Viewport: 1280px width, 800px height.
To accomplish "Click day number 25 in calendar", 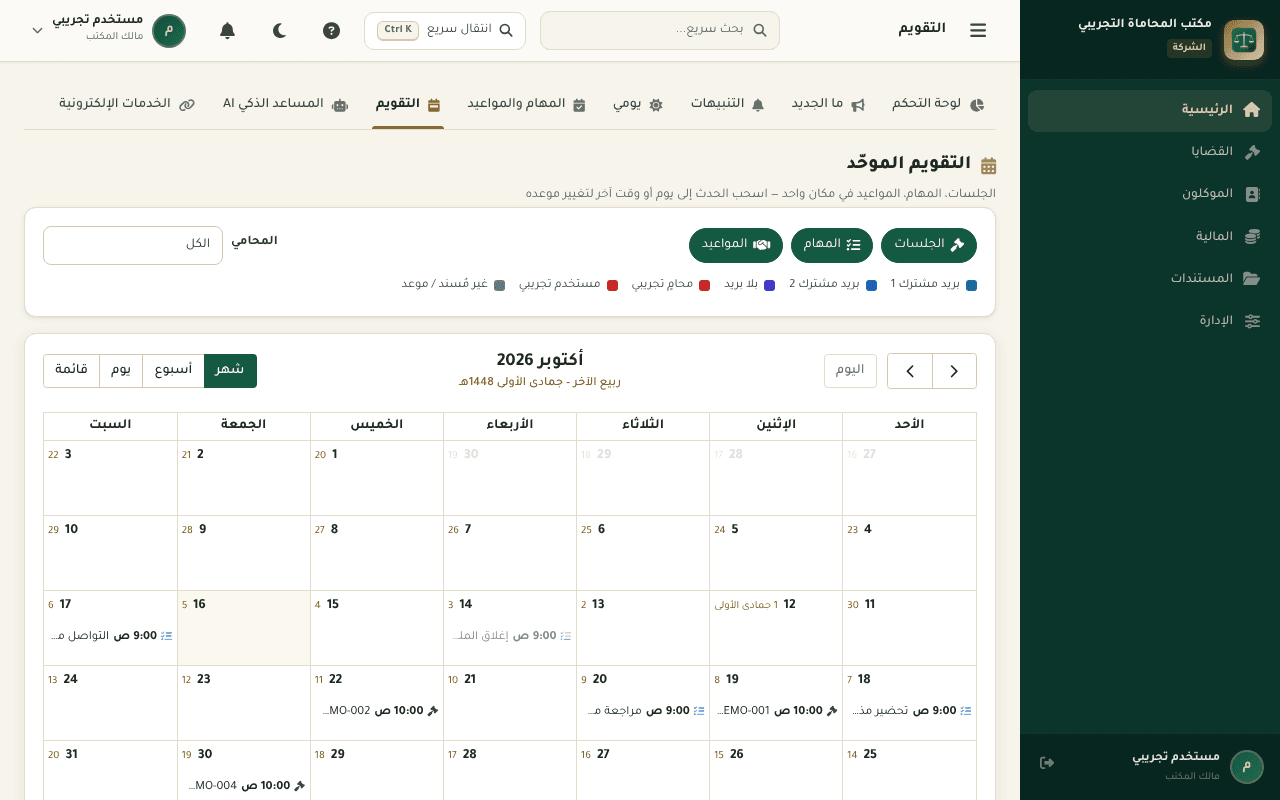I will pyautogui.click(x=870, y=755).
